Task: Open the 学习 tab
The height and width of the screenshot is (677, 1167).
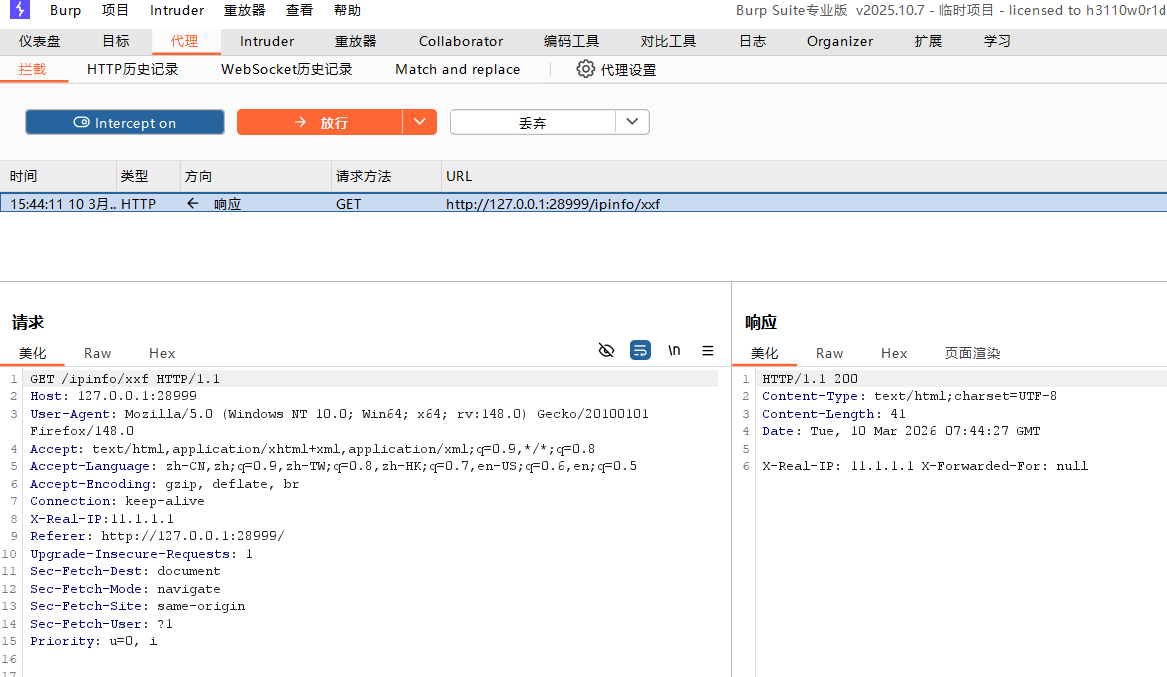Action: [997, 42]
